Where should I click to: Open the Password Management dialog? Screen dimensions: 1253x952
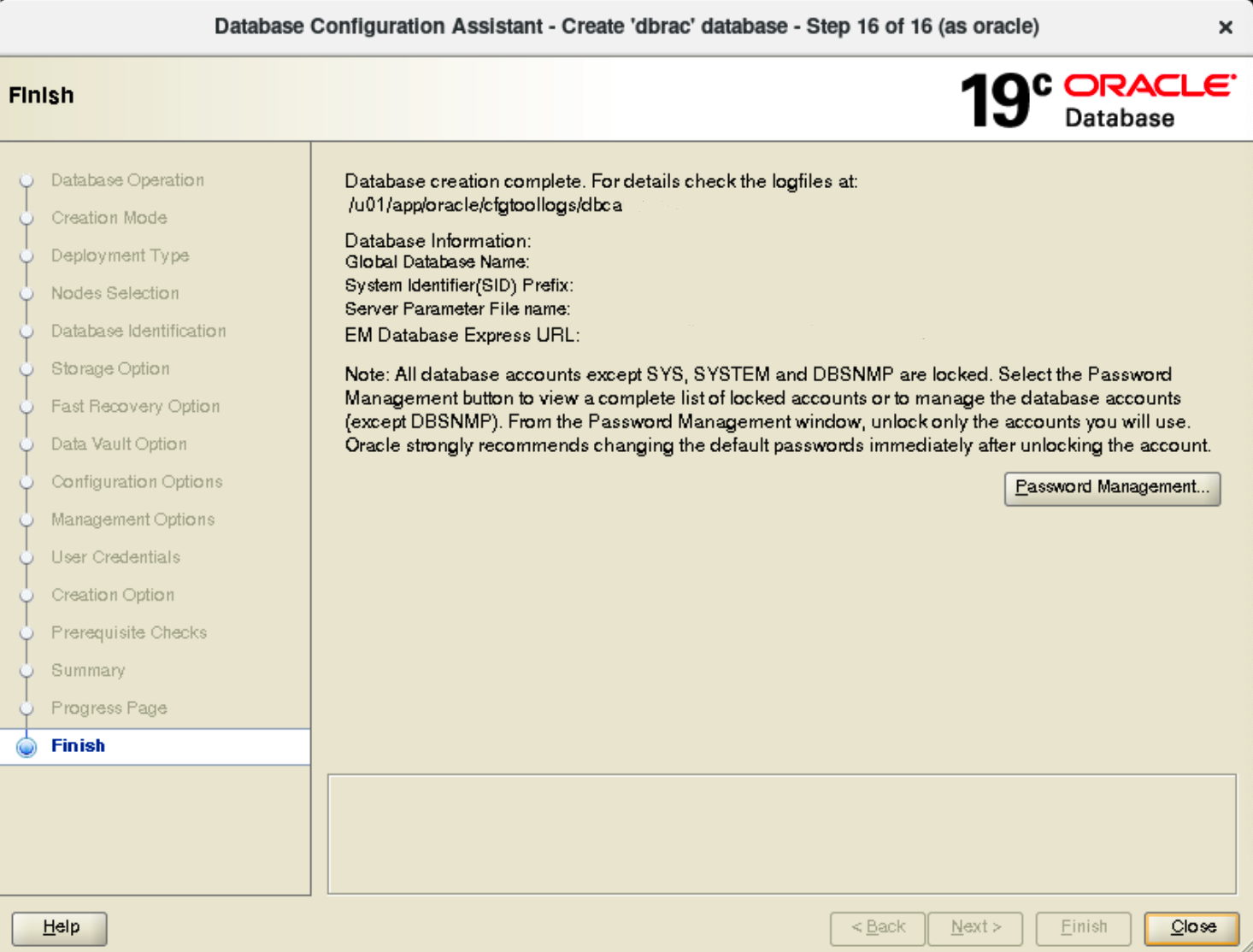click(1112, 488)
